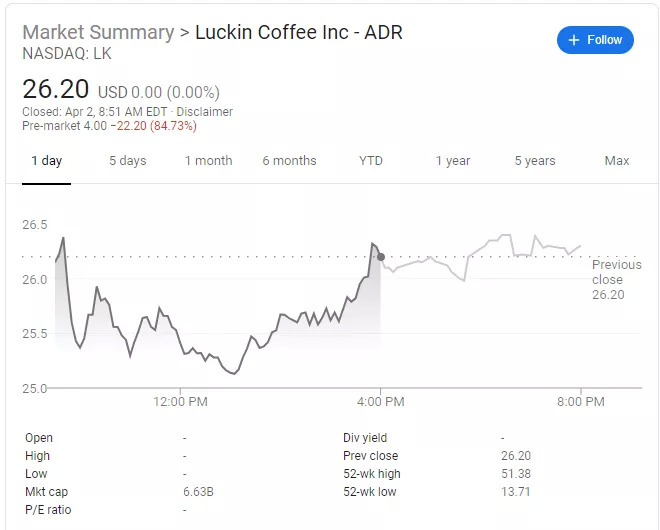The width and height of the screenshot is (660, 530).
Task: Click the plus icon on Follow
Action: [573, 40]
